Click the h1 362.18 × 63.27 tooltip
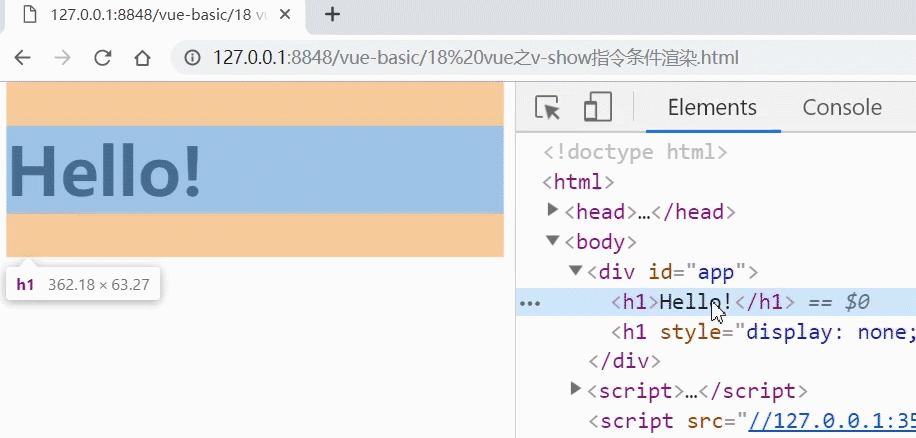Image resolution: width=916 pixels, height=438 pixels. (83, 284)
